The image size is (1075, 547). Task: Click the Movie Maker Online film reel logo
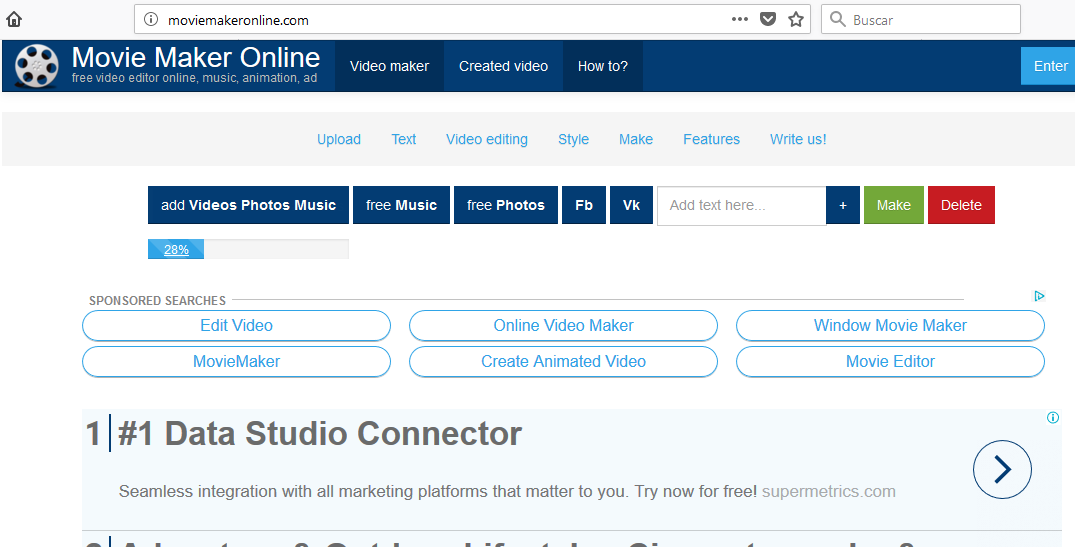pyautogui.click(x=37, y=66)
